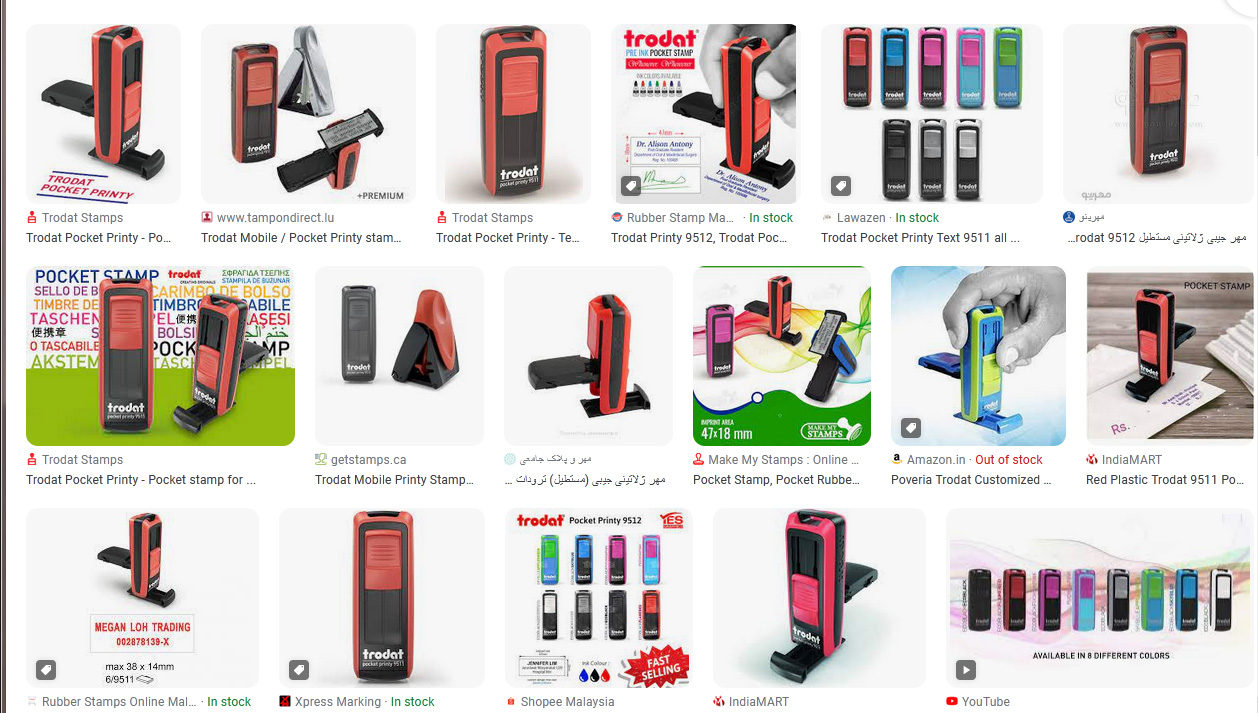Play the YouTube video thumbnail icon

click(x=965, y=670)
